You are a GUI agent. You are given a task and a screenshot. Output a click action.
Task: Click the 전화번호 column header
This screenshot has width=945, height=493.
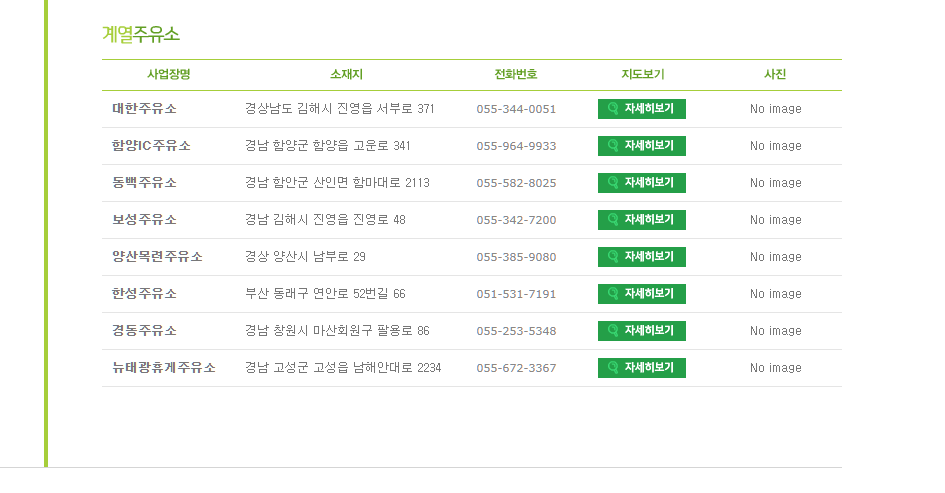coord(516,74)
